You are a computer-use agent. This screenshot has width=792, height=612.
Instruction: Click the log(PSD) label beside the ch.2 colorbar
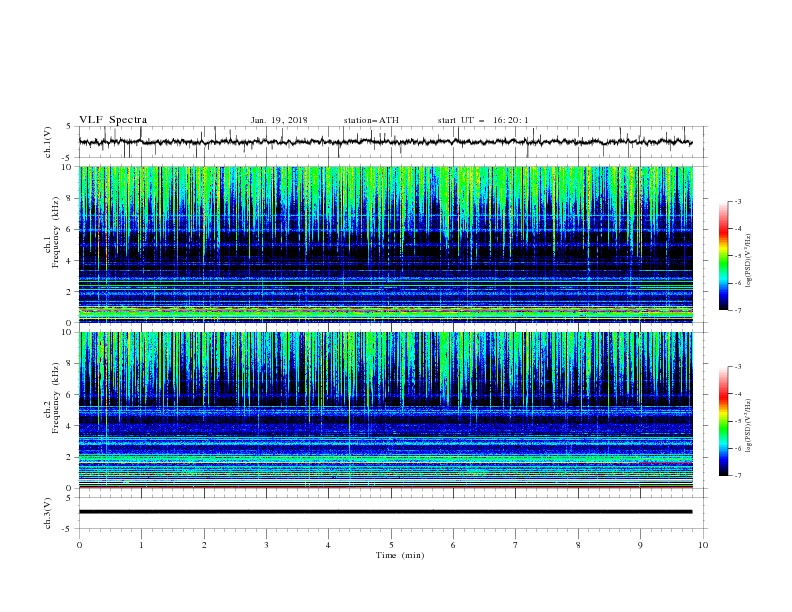point(749,426)
